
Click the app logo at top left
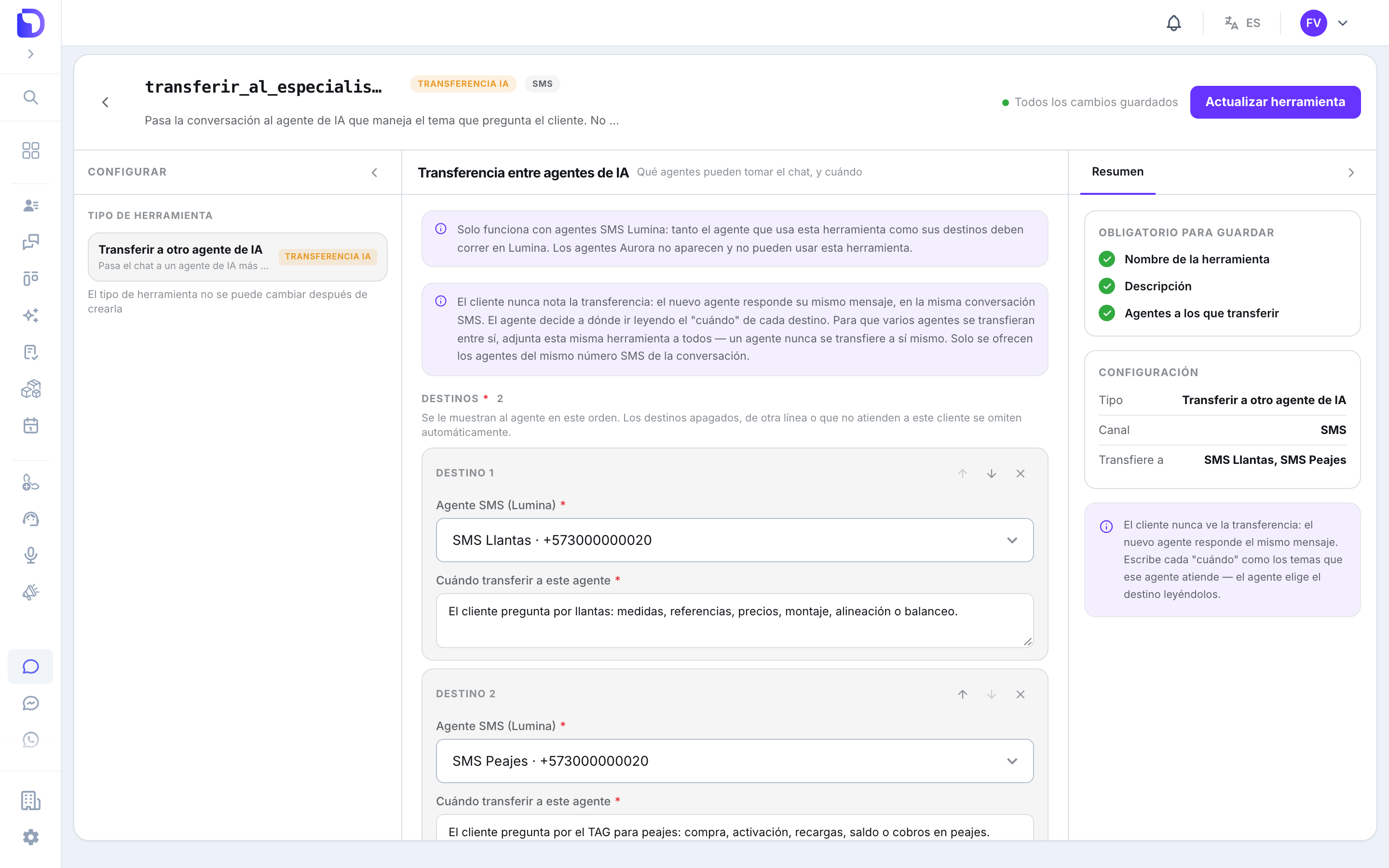[30, 23]
